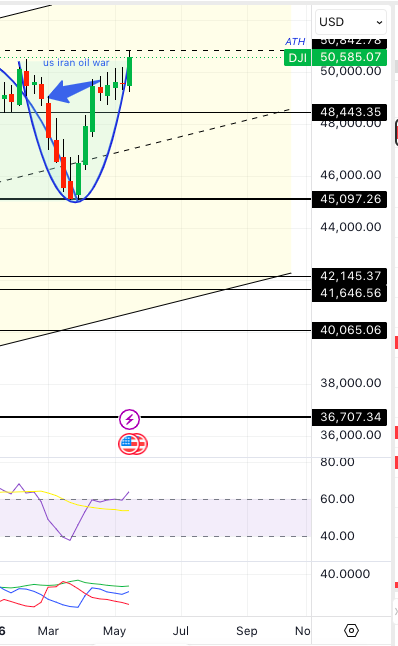Viewport: 398px width, 646px height.
Task: Click the 42,145.37 price level label
Action: click(x=349, y=276)
